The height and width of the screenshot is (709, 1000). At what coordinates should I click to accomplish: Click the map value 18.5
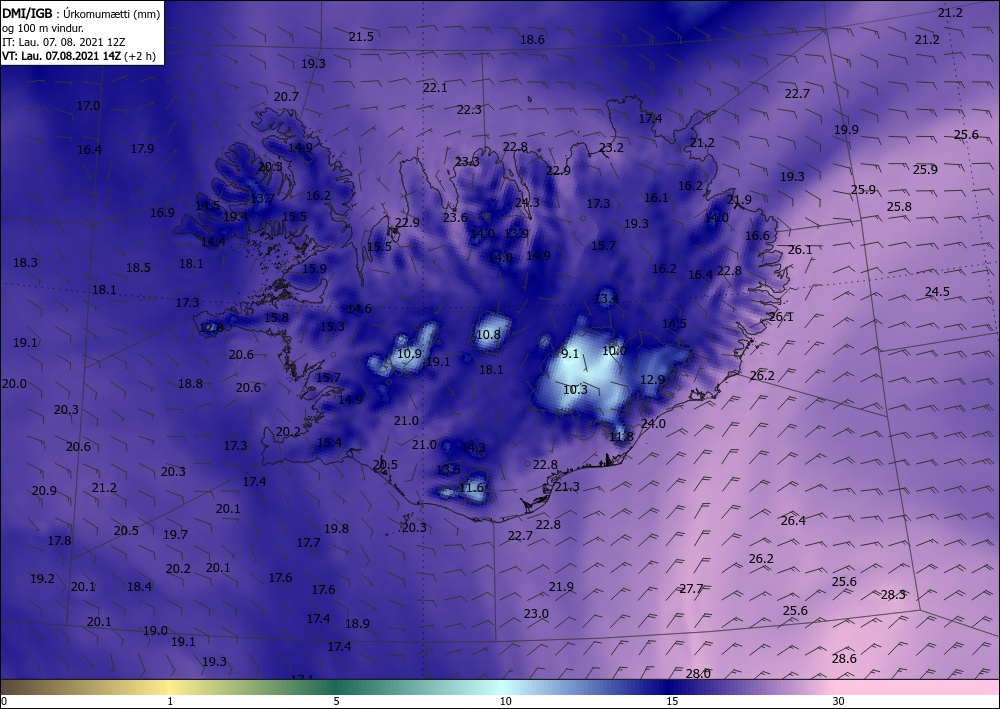click(x=138, y=267)
